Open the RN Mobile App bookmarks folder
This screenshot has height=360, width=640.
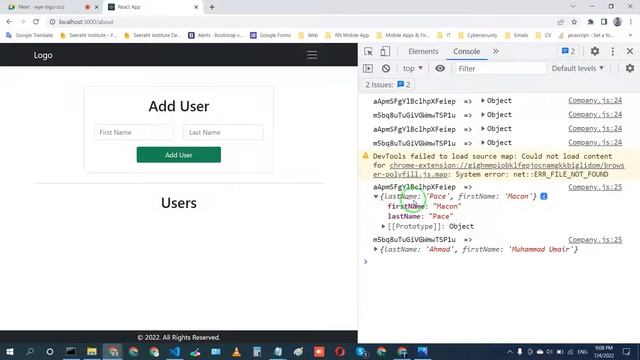tap(347, 36)
